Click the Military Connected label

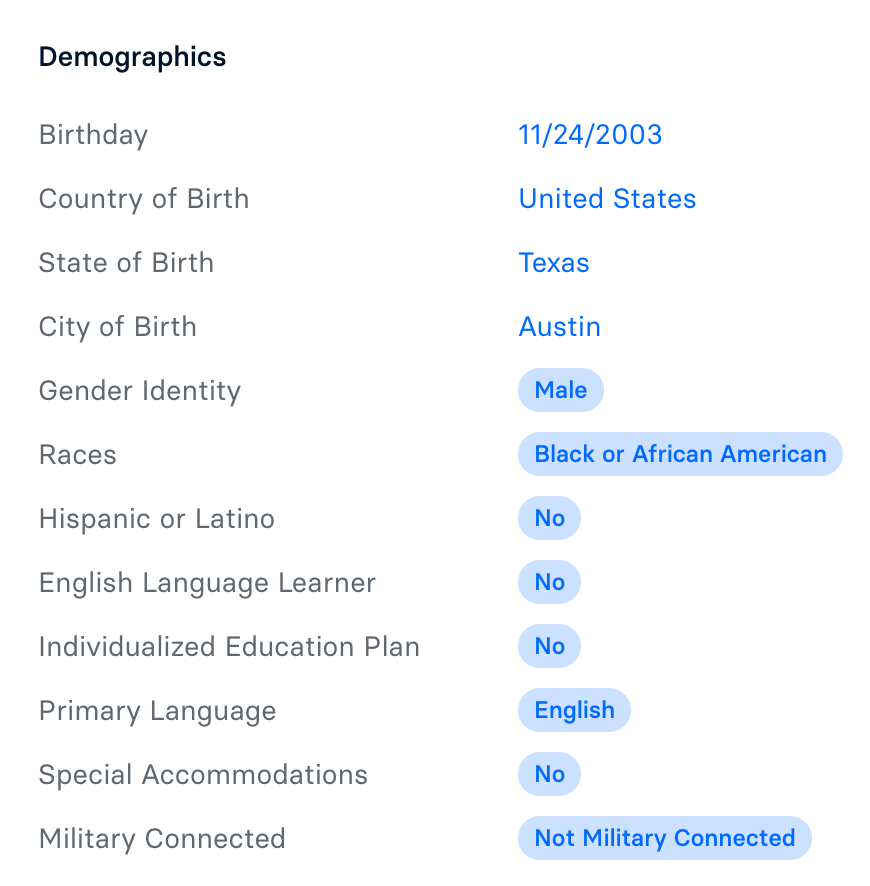coord(162,839)
